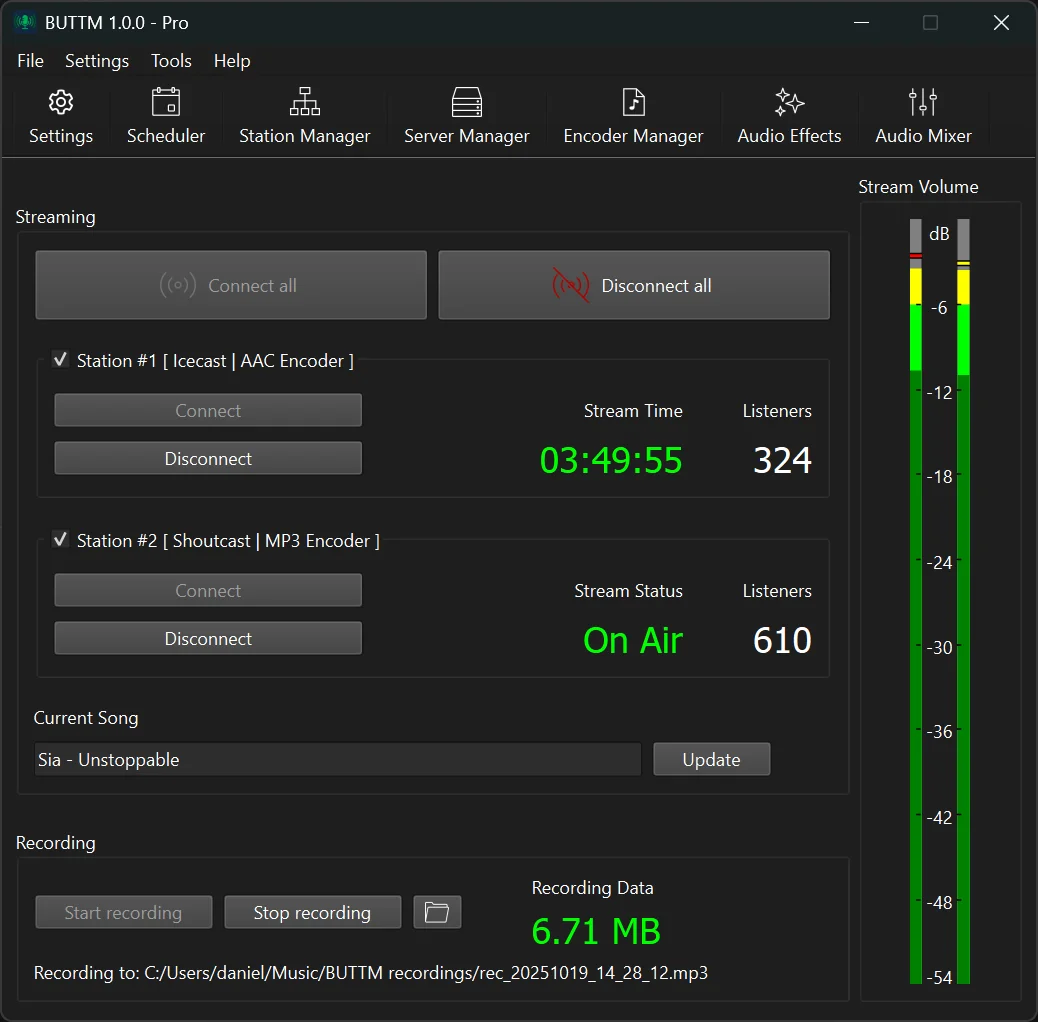Viewport: 1038px width, 1022px height.
Task: Open the recordings folder icon
Action: [x=437, y=912]
